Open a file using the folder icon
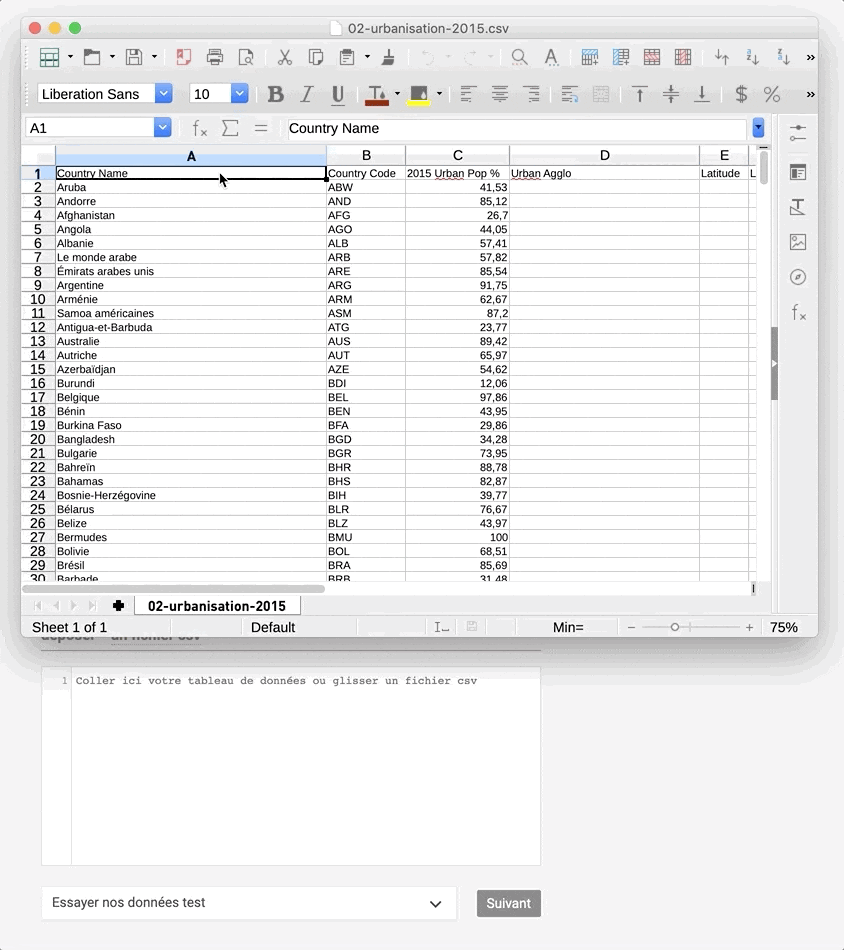Image resolution: width=844 pixels, height=950 pixels. click(x=92, y=58)
